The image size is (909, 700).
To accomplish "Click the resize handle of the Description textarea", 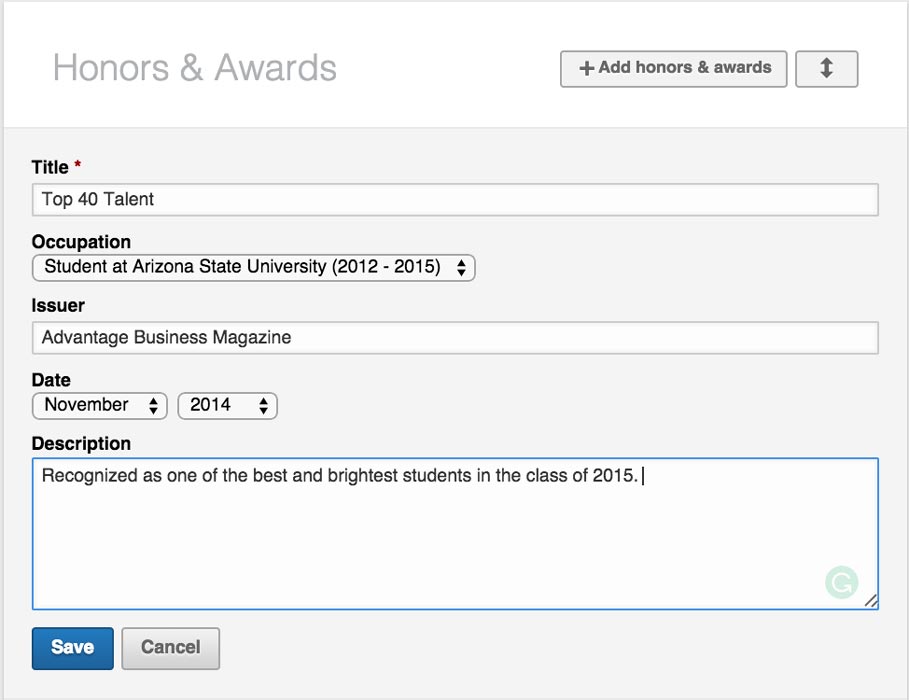I will (870, 602).
